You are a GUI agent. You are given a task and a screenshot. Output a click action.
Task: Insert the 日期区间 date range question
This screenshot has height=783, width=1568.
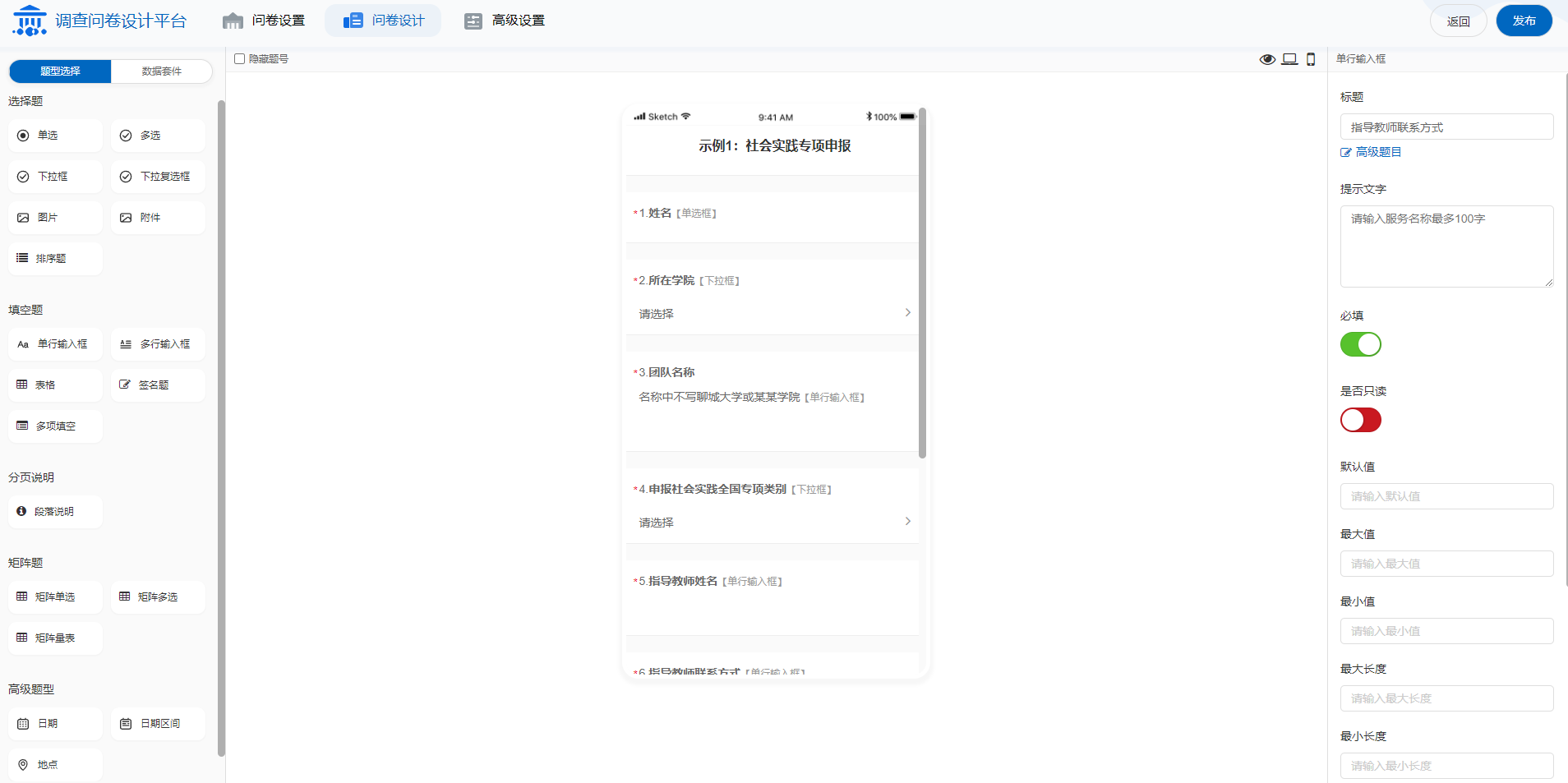pos(158,724)
